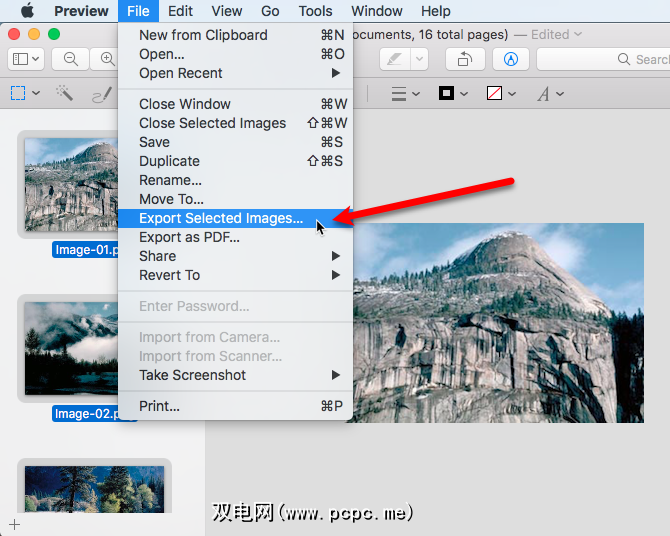
Task: Toggle the Markup toolbar button
Action: (511, 59)
